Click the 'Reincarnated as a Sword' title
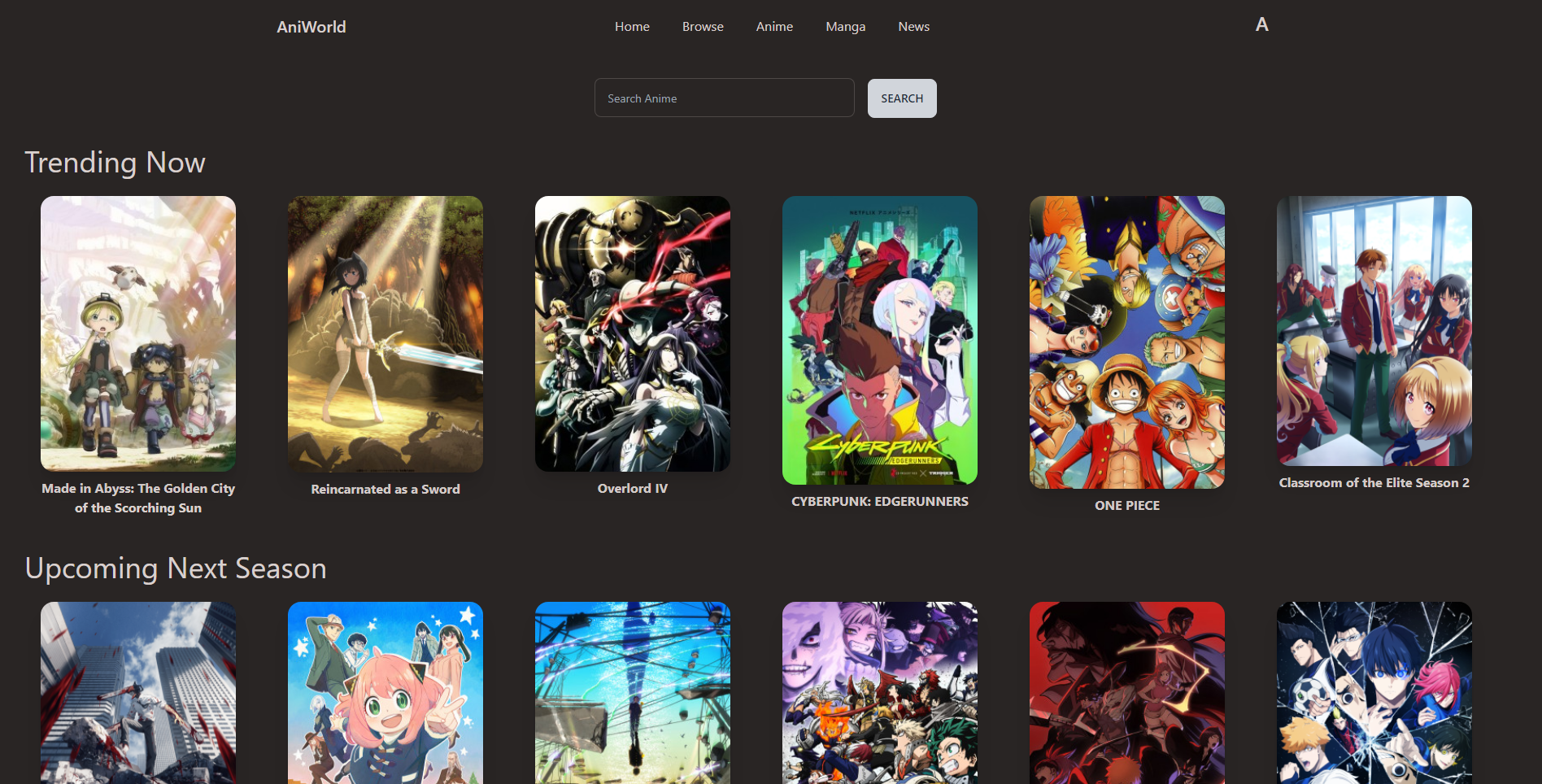The image size is (1542, 784). (x=385, y=490)
